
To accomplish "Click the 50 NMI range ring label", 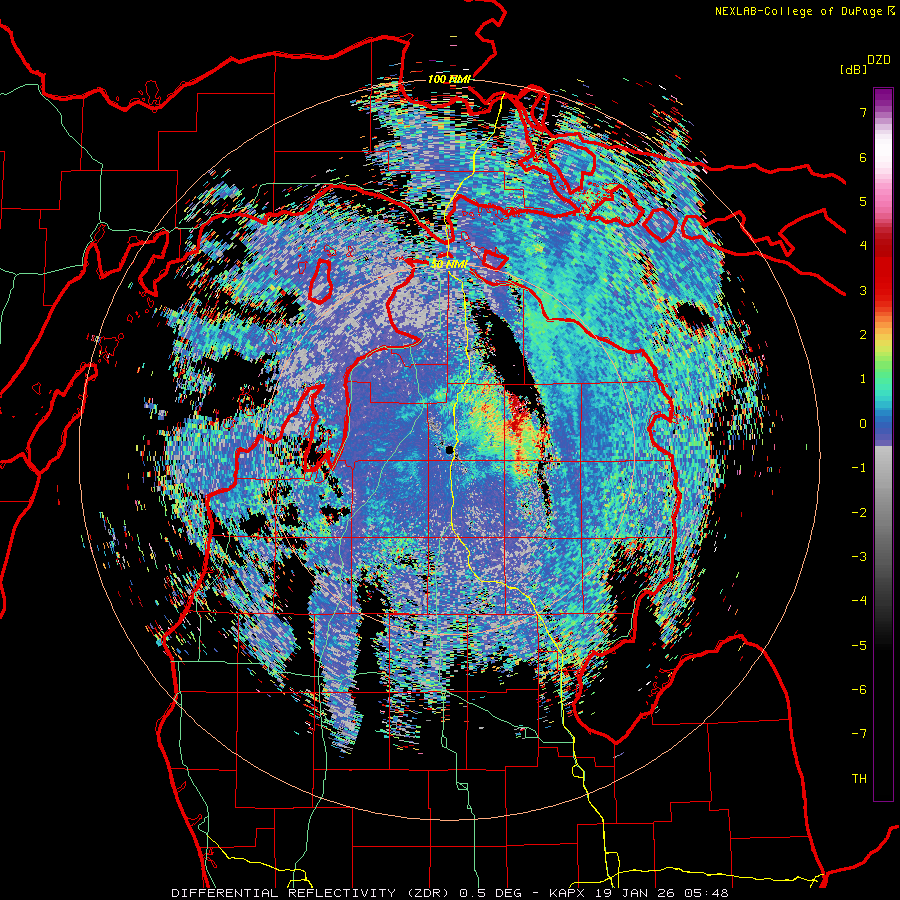I will (x=449, y=265).
